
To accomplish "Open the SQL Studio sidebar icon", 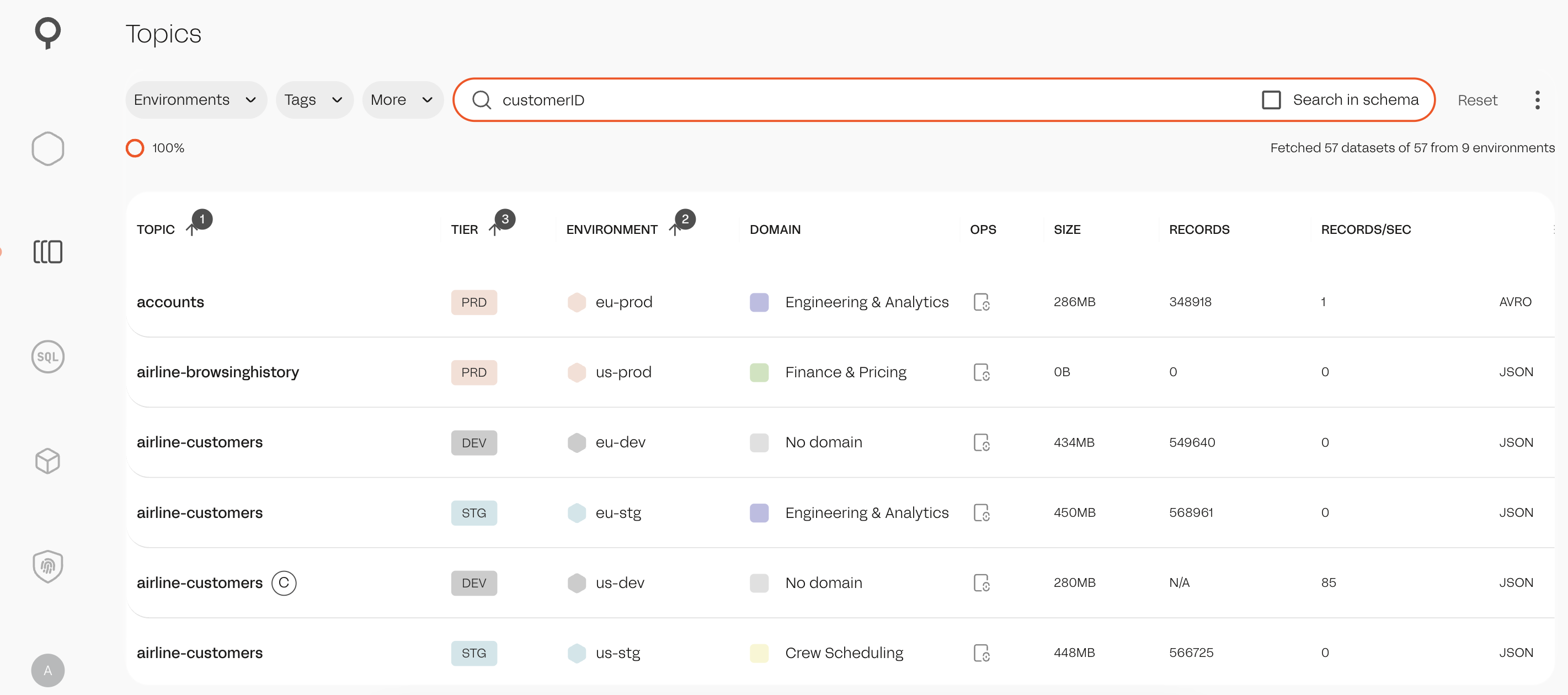I will pos(47,357).
